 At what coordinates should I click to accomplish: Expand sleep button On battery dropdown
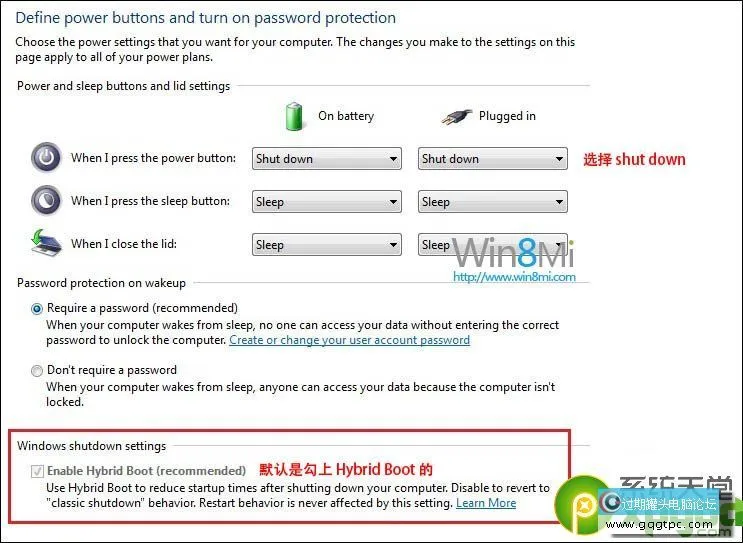pos(326,201)
